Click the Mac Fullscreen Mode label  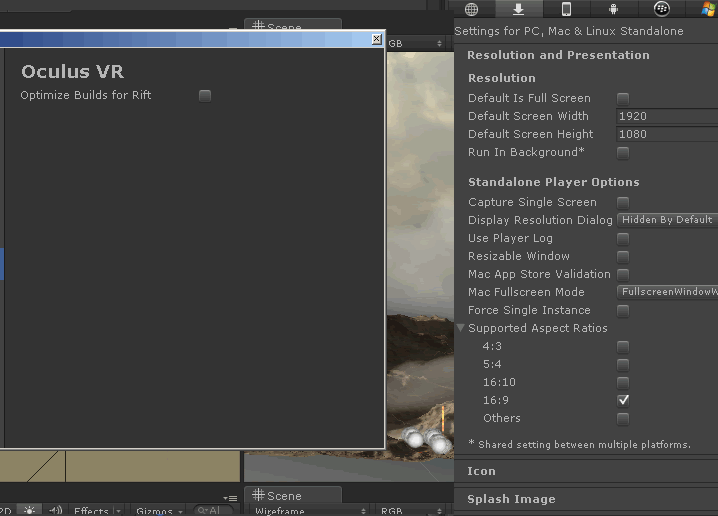[526, 292]
